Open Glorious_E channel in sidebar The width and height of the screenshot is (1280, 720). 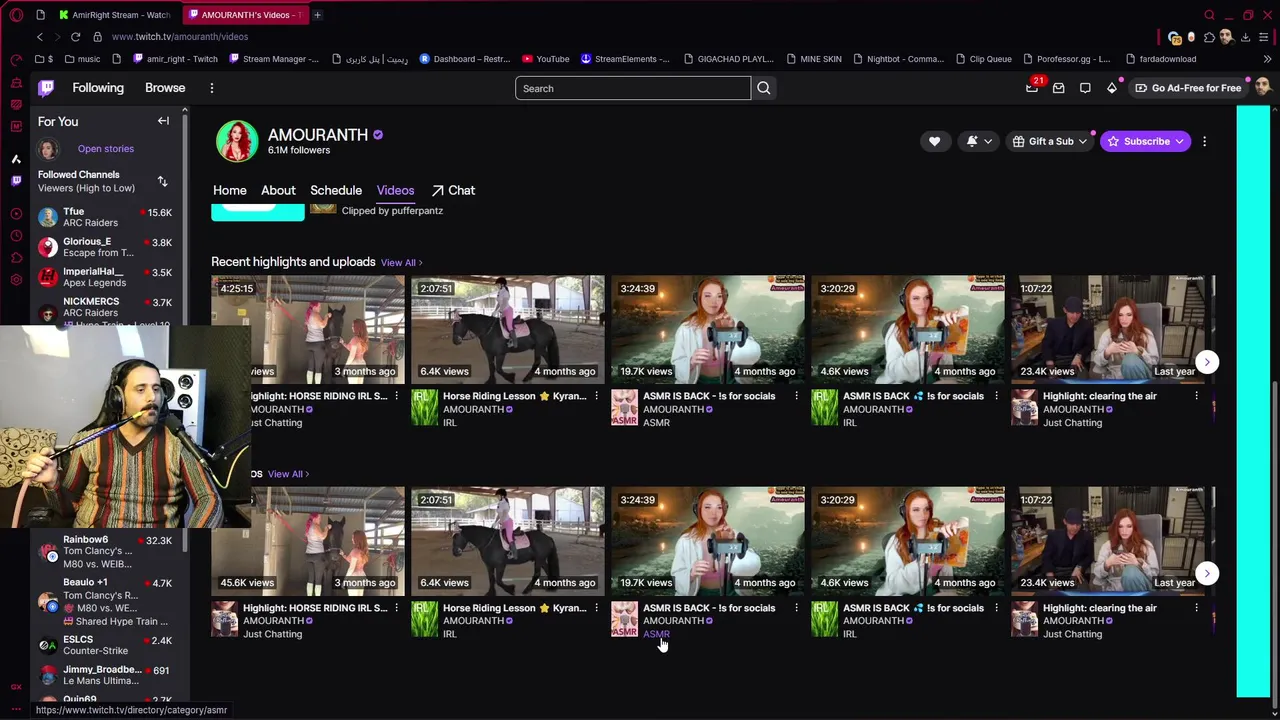[105, 247]
